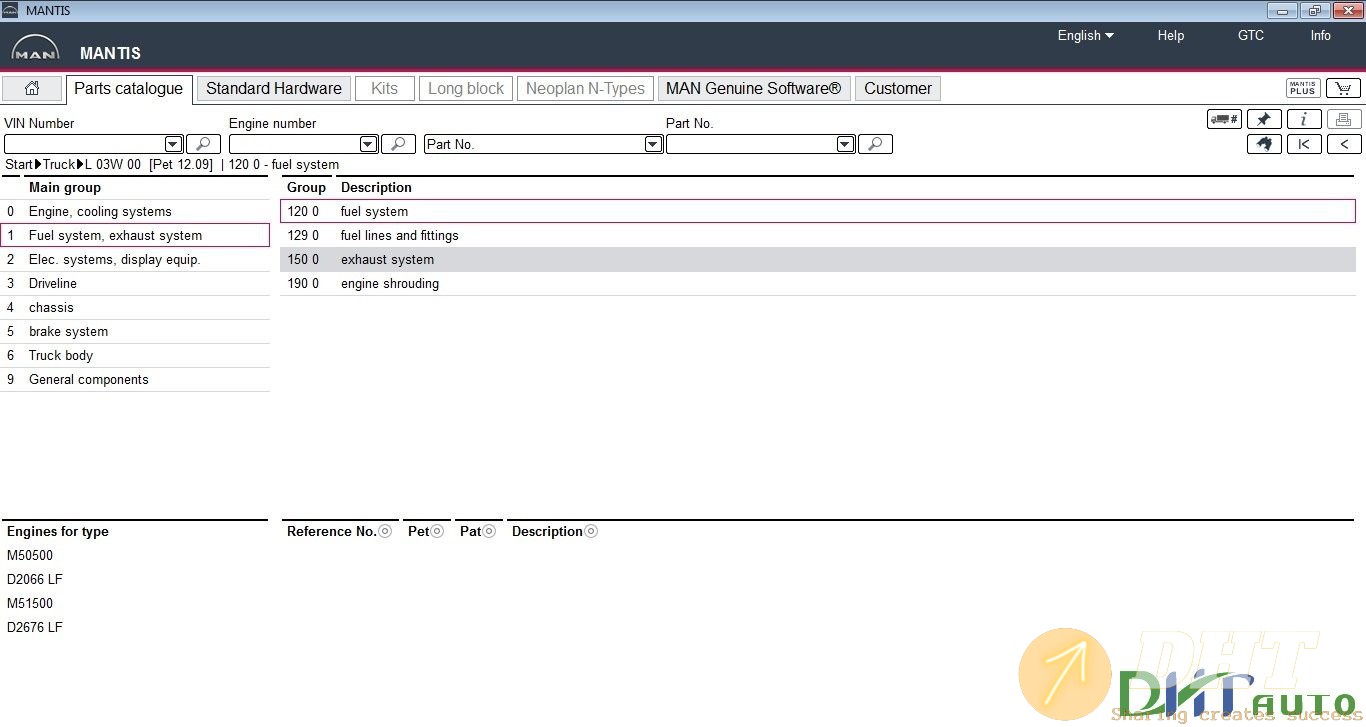Select main group 'Driveline'
Viewport: 1366px width, 727px height.
point(135,283)
